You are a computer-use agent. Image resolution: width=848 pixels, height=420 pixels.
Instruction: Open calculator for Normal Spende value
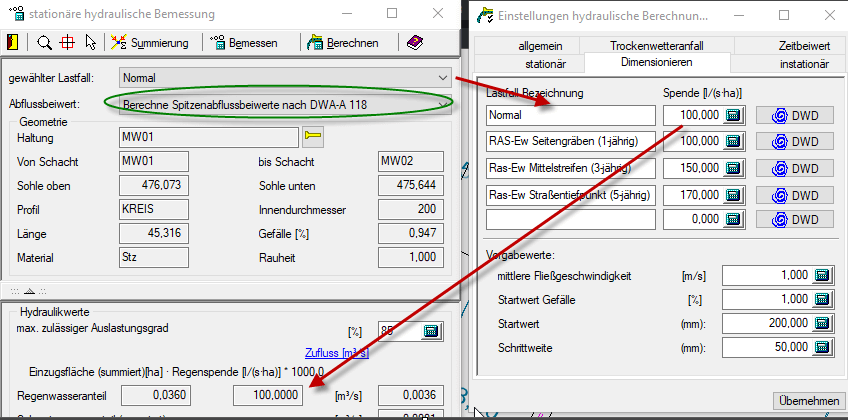[x=734, y=115]
